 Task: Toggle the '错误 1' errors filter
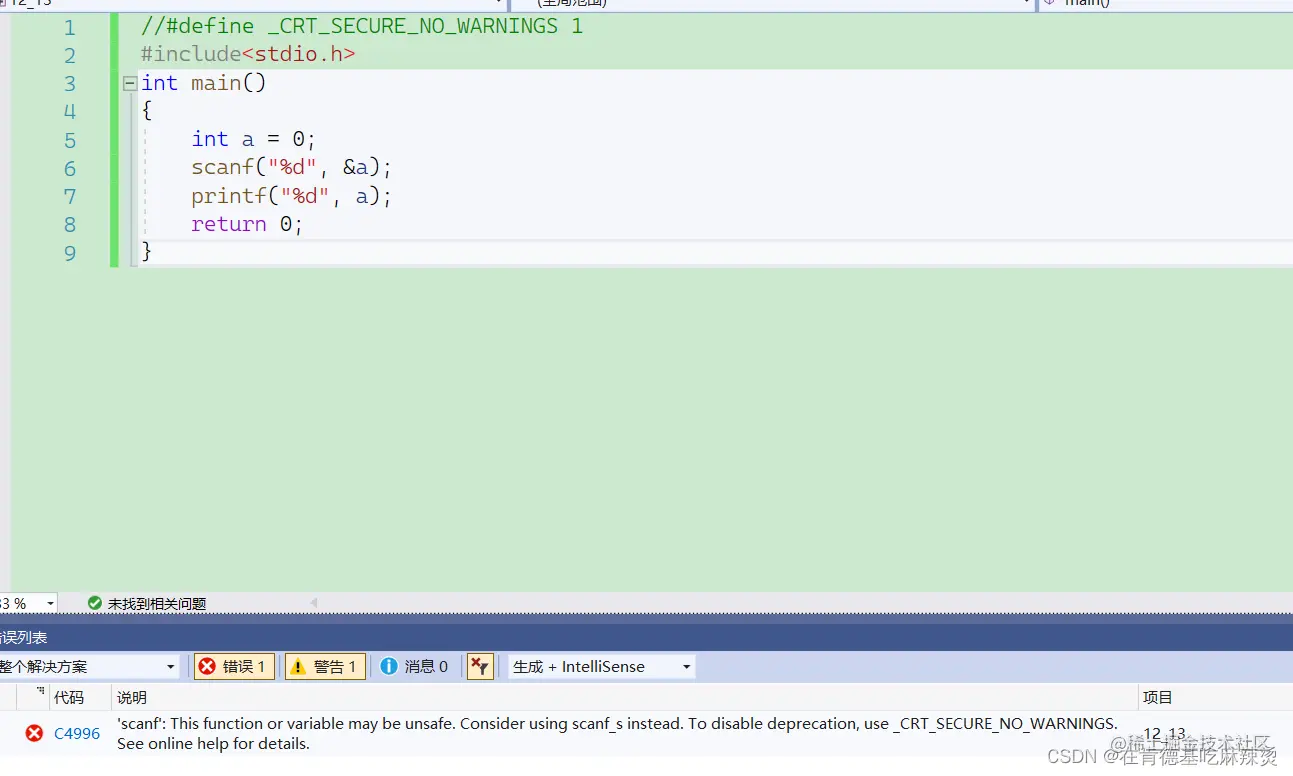point(234,666)
